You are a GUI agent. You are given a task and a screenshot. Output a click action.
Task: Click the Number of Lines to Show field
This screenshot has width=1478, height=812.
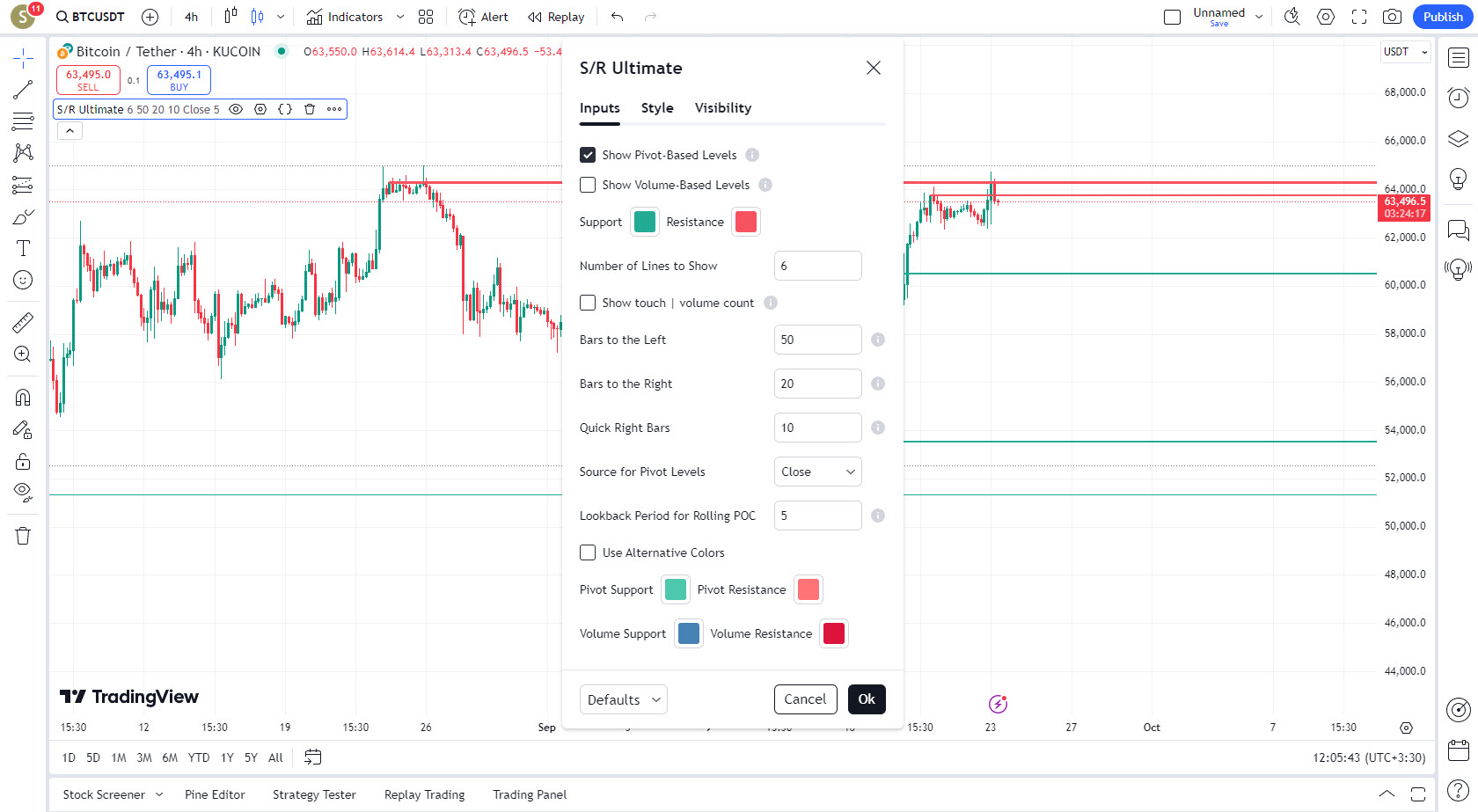click(817, 266)
